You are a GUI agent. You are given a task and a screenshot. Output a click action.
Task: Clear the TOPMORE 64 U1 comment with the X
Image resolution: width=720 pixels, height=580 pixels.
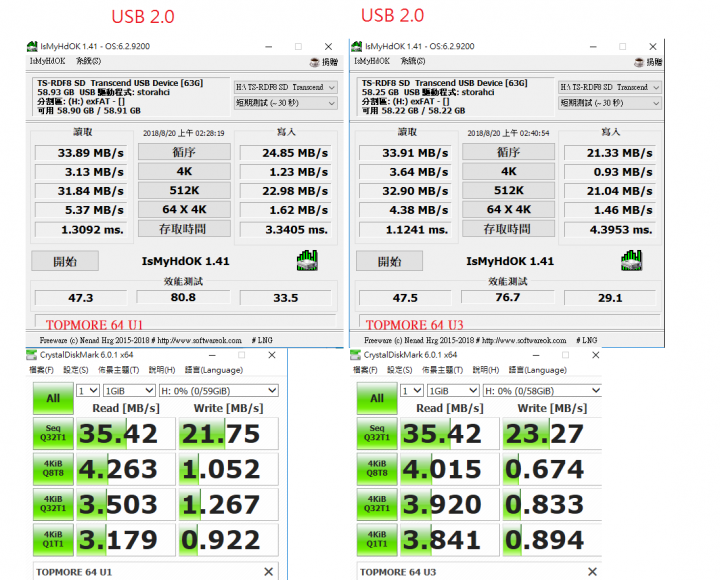tap(269, 572)
